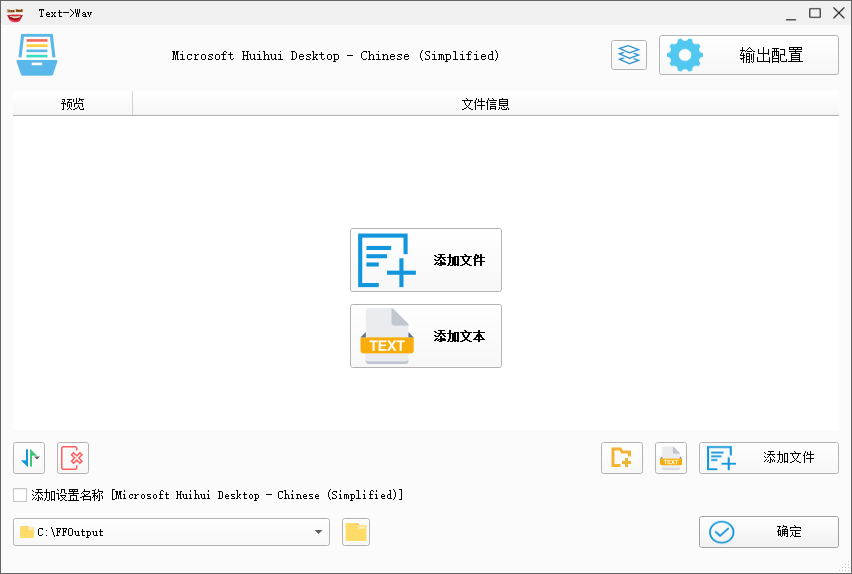Open the app logo drawer icon
The height and width of the screenshot is (574, 852).
[36, 55]
